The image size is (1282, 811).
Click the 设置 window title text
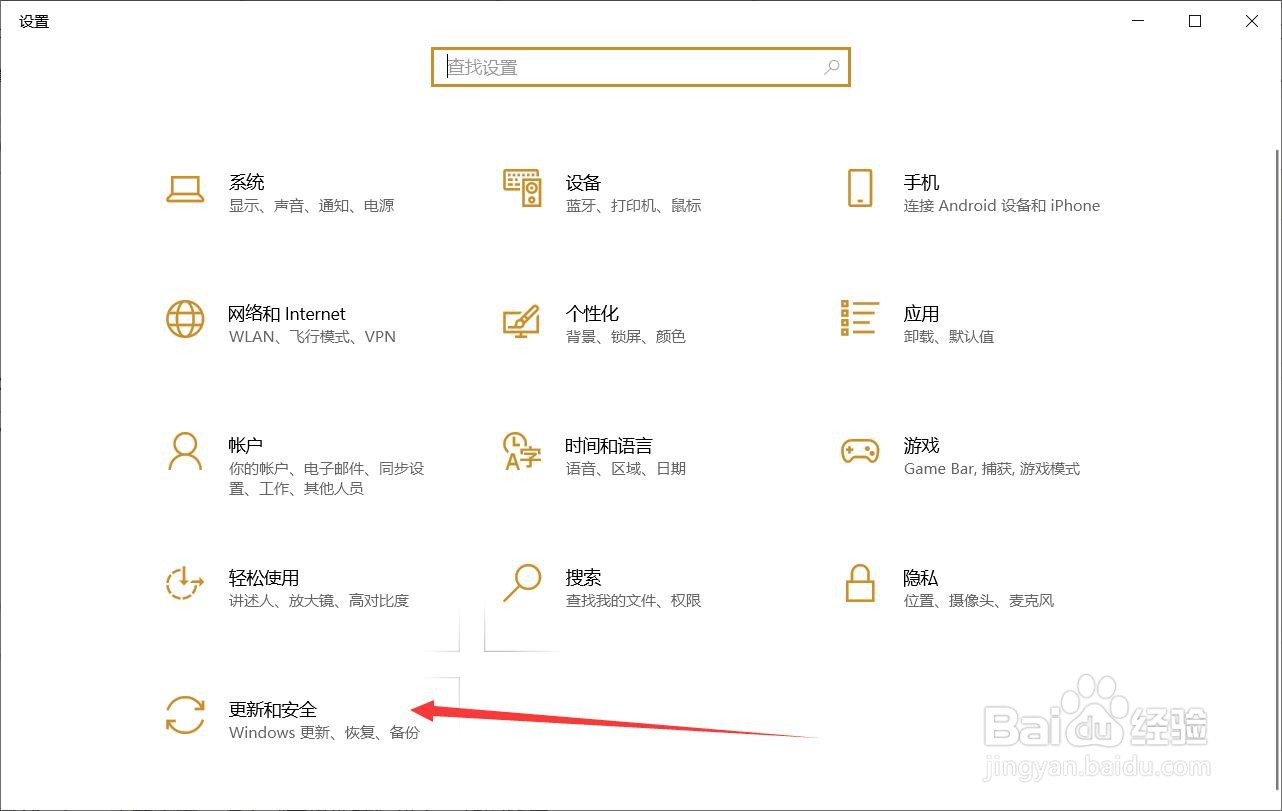(x=33, y=21)
